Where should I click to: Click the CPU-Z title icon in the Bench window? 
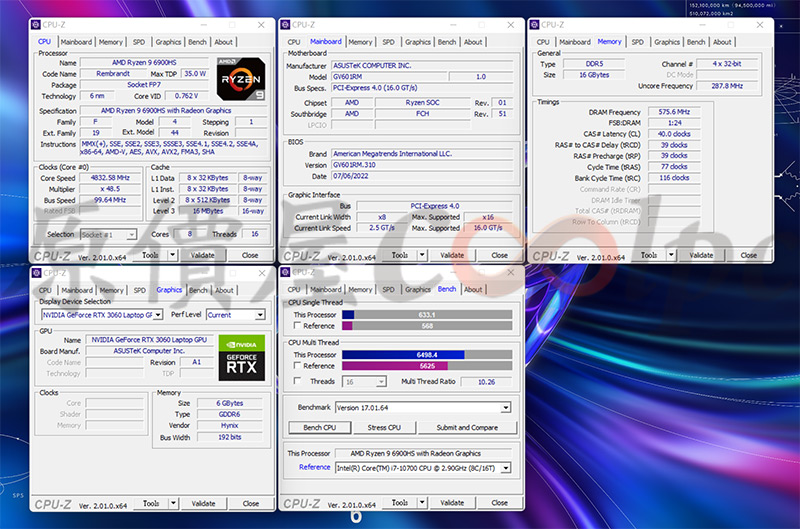286,272
